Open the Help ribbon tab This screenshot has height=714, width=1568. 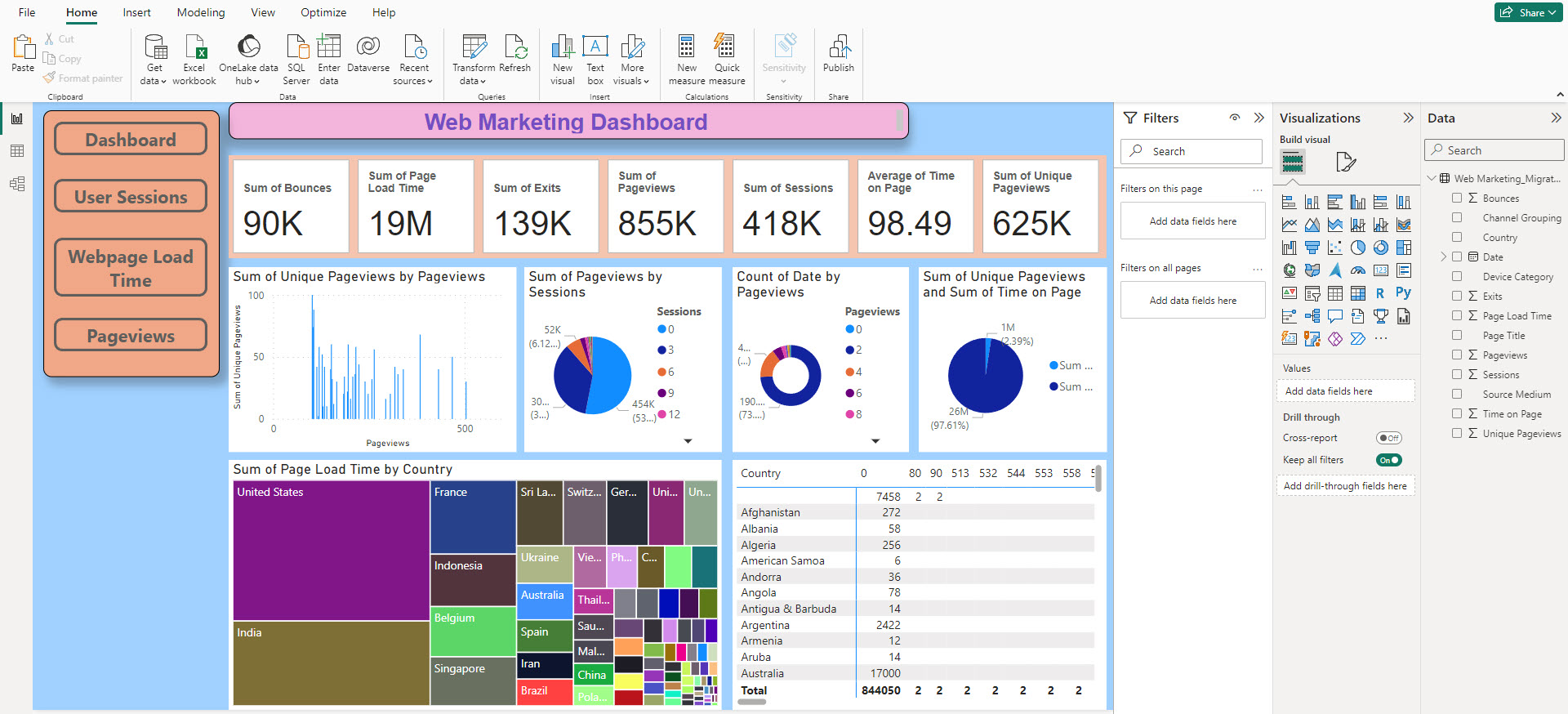pyautogui.click(x=384, y=12)
